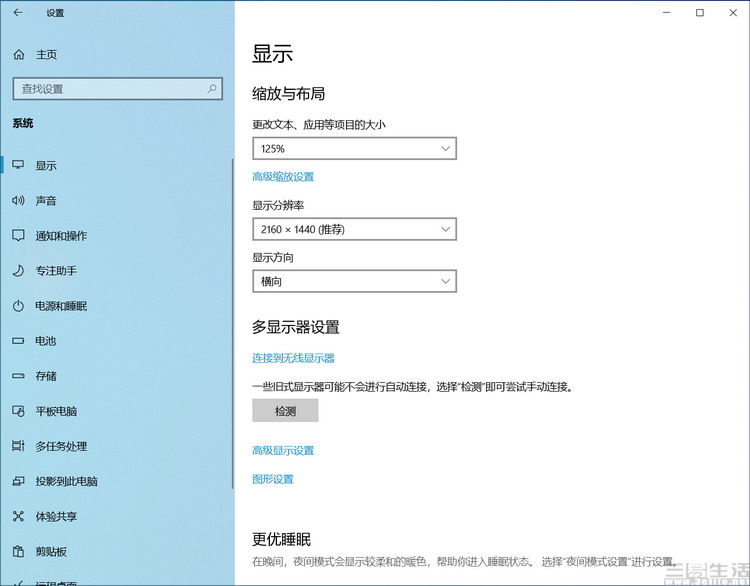
Task: Click the notification icon beside 通知和操作
Action: 18,235
